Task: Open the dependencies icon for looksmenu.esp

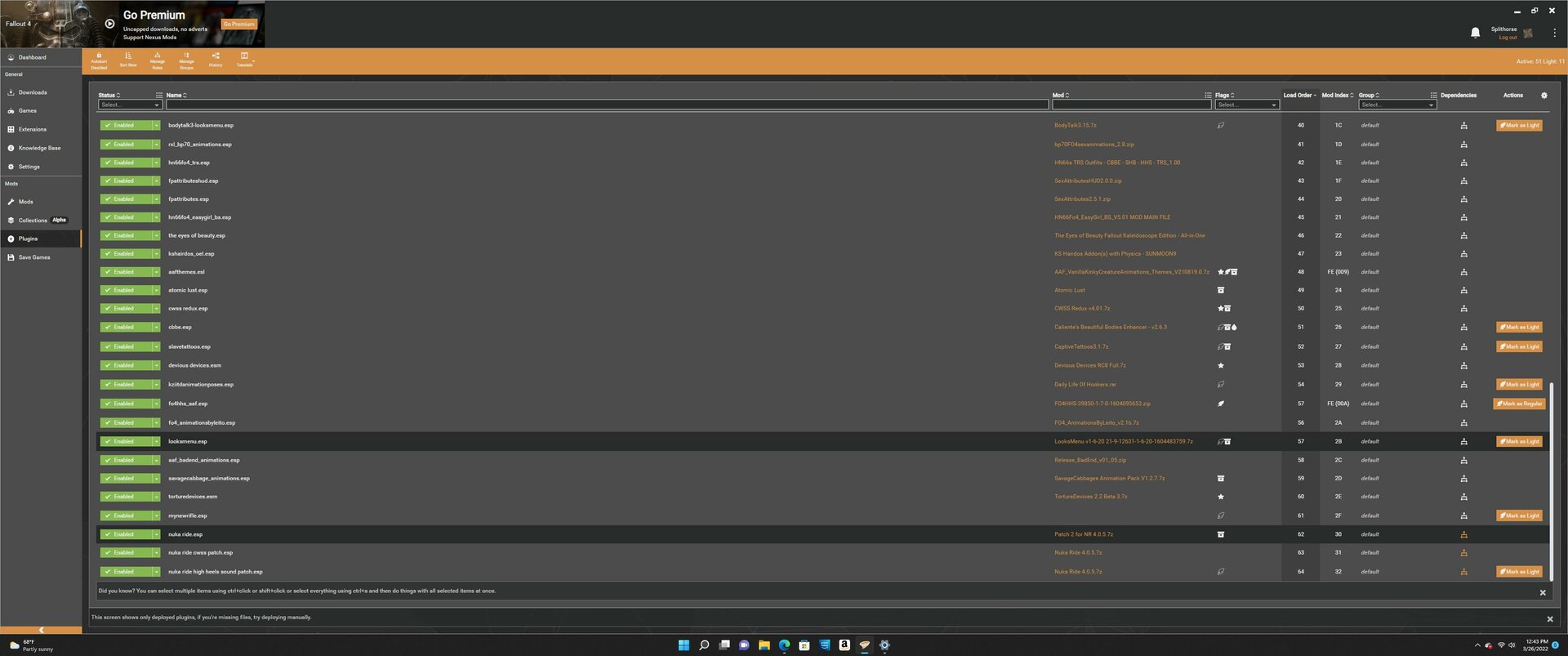Action: pos(1463,441)
